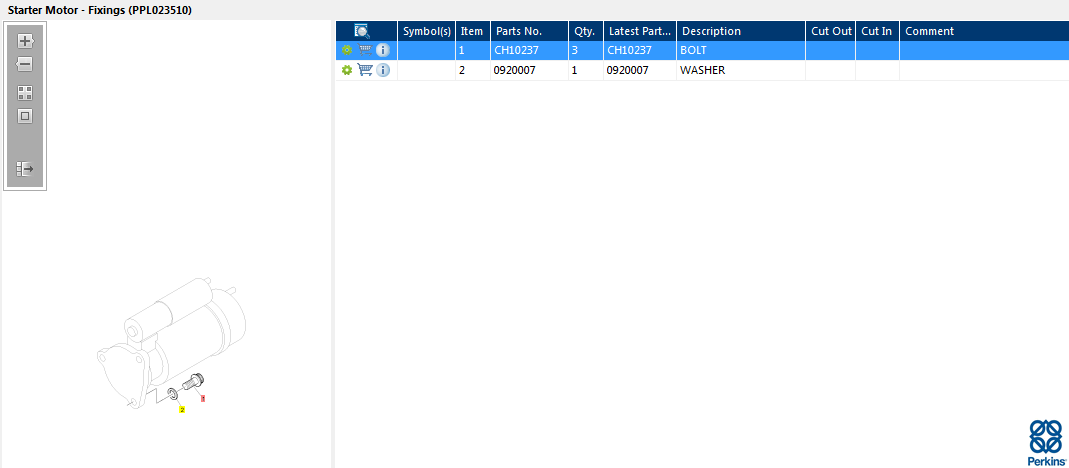
Task: Click item number 1 cell in table
Action: 472,50
